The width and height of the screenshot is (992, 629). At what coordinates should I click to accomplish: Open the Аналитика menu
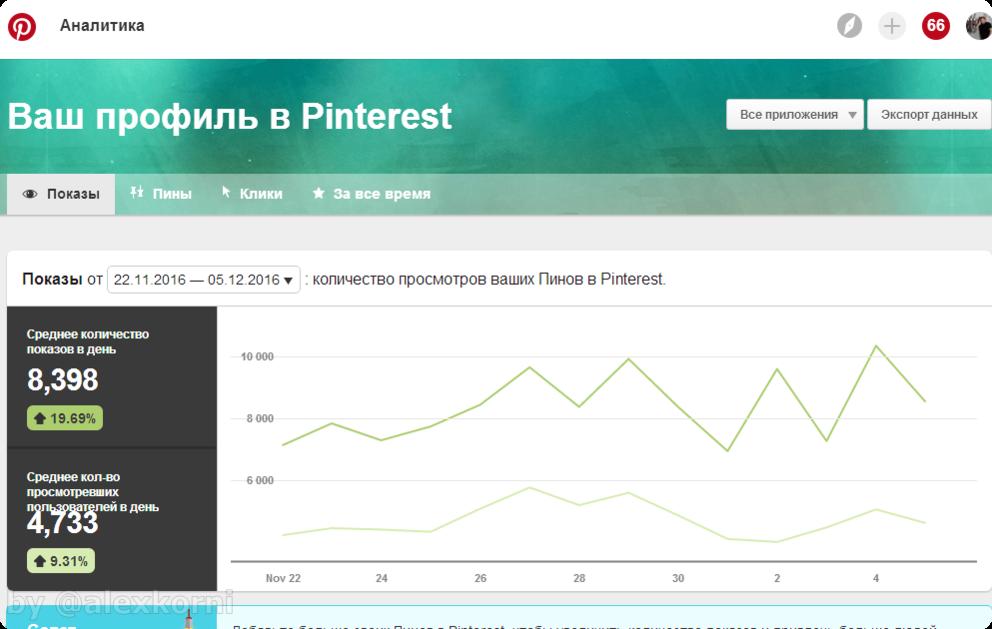point(102,25)
